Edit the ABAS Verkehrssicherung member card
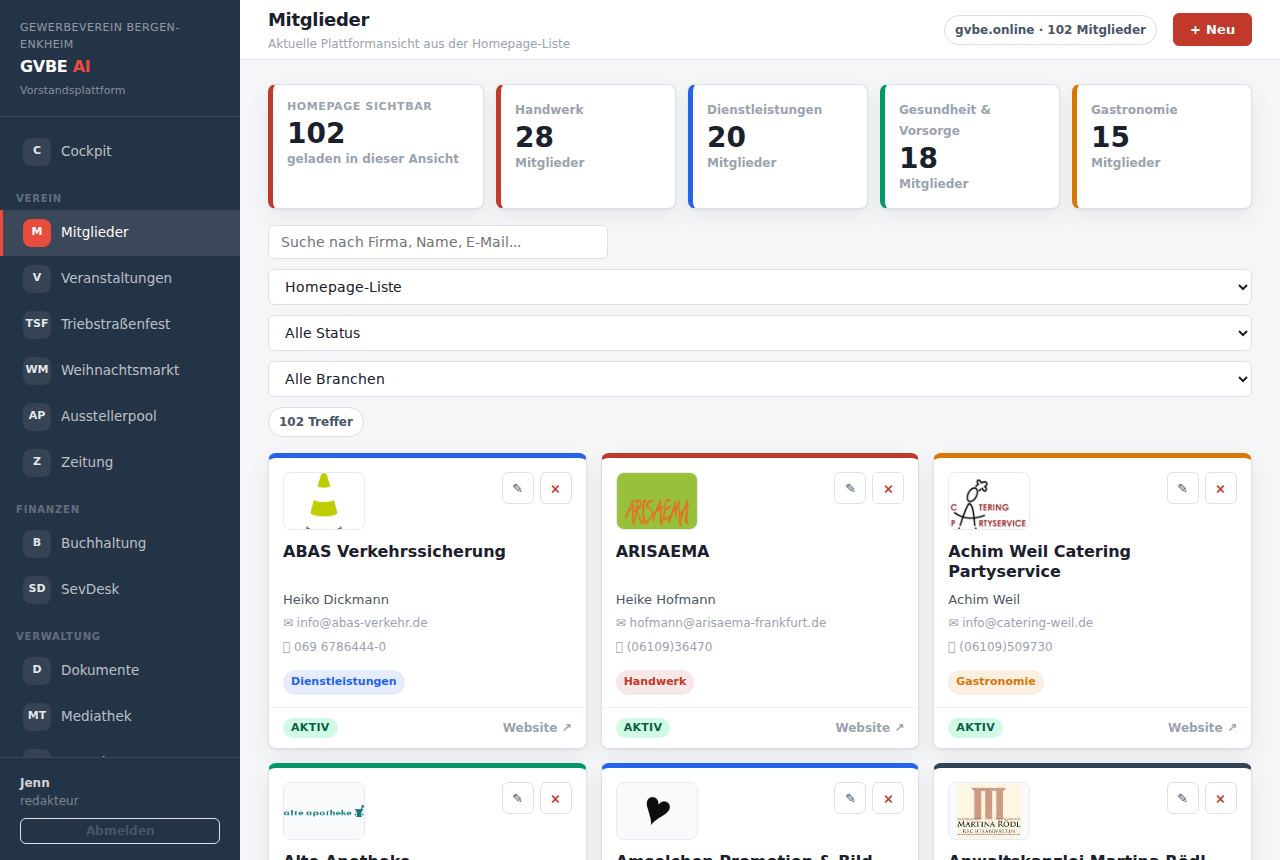The height and width of the screenshot is (860, 1280). click(x=518, y=488)
